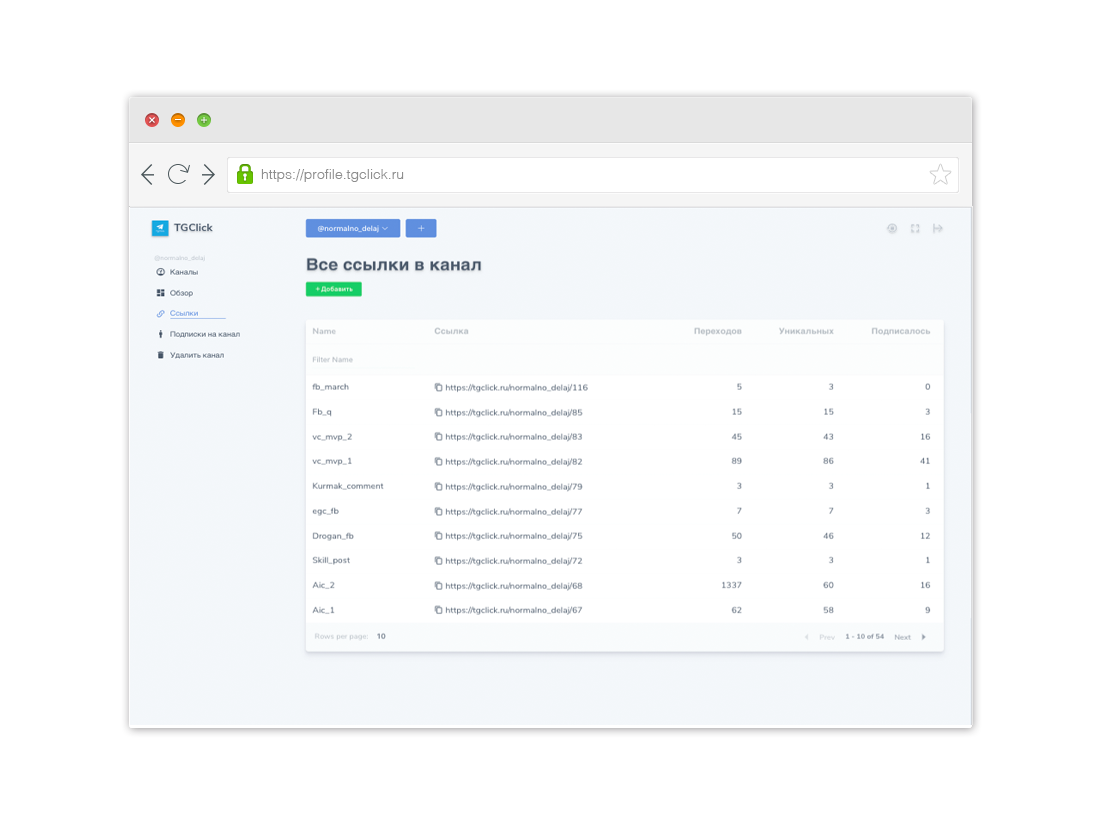
Task: Copy the vc_mvp_1 link with copy icon
Action: 438,461
